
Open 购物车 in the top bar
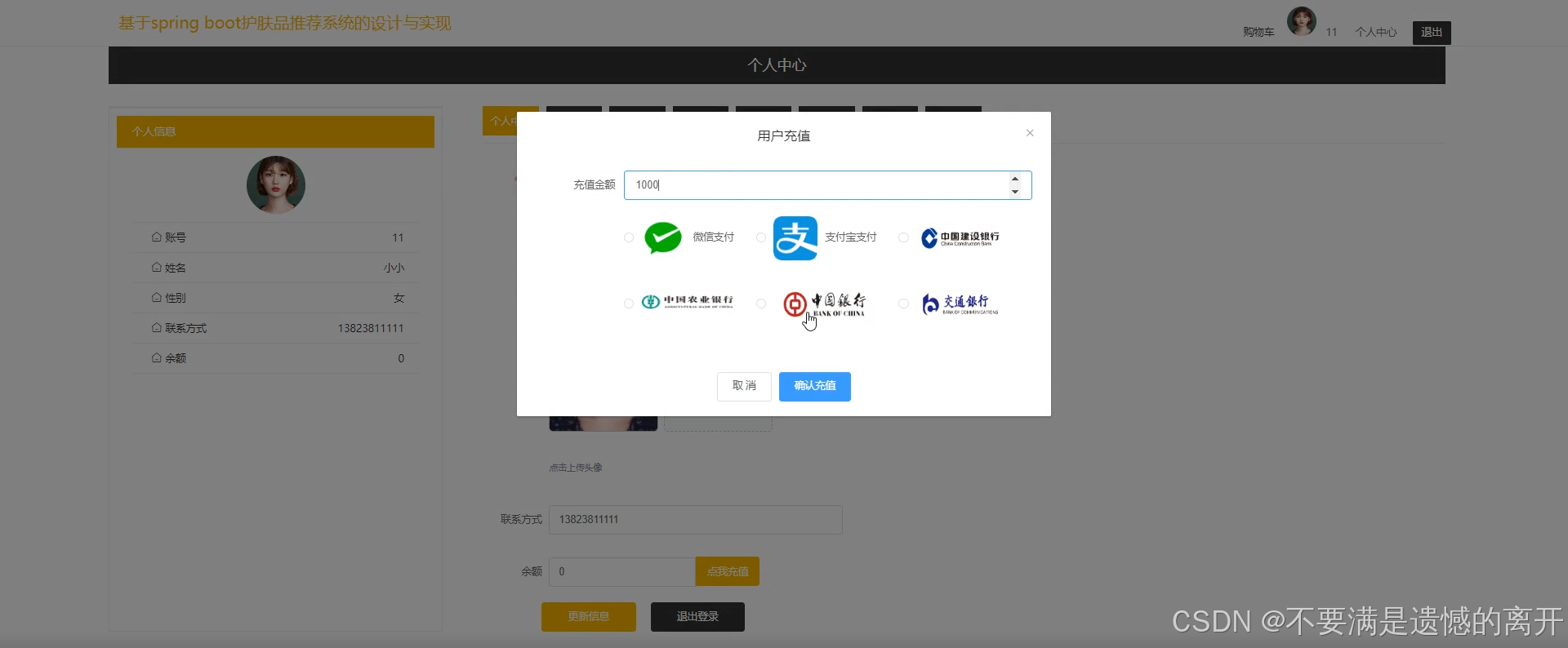pyautogui.click(x=1258, y=33)
